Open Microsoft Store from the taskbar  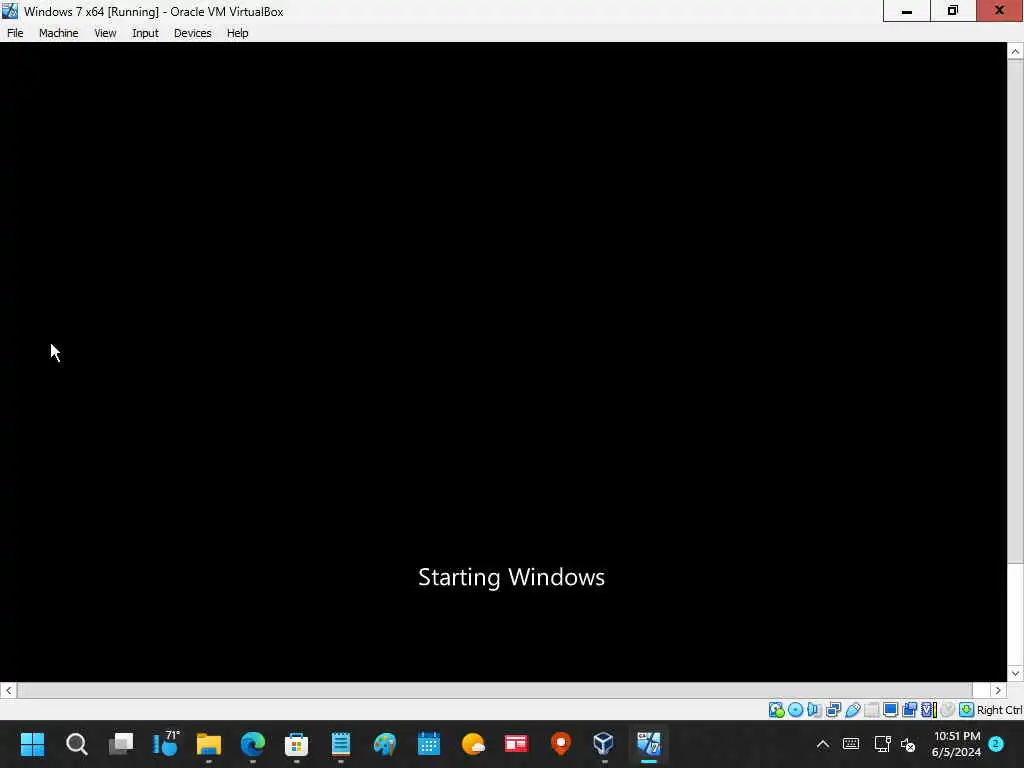click(296, 744)
